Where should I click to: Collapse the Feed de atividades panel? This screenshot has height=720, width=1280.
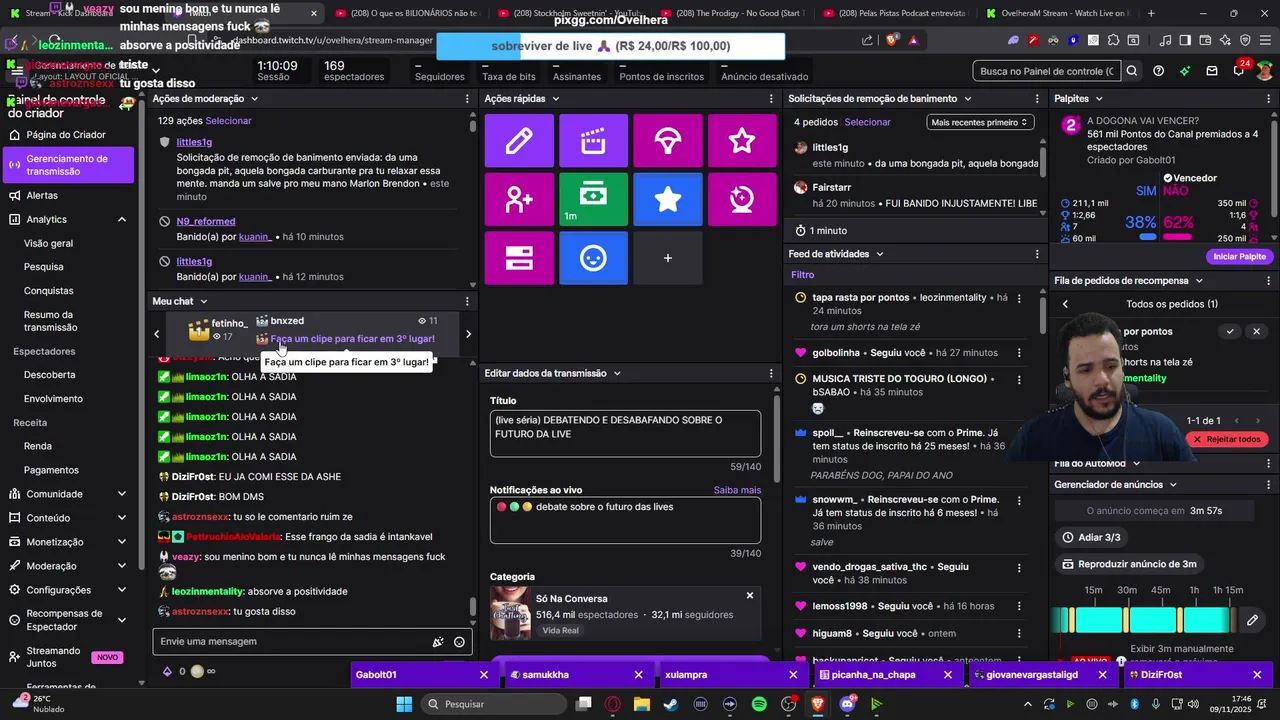coord(880,254)
